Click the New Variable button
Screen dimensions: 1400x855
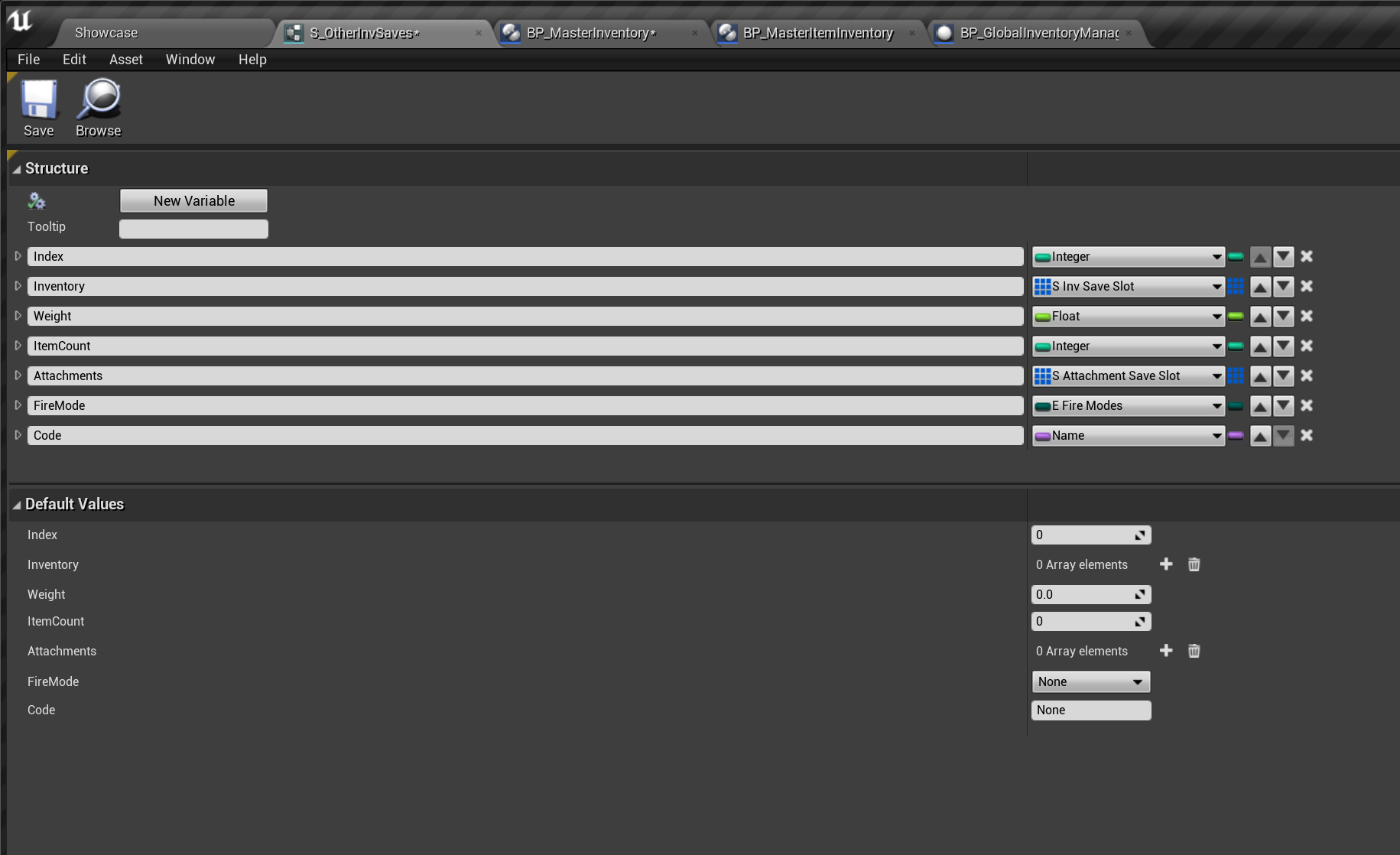point(193,201)
